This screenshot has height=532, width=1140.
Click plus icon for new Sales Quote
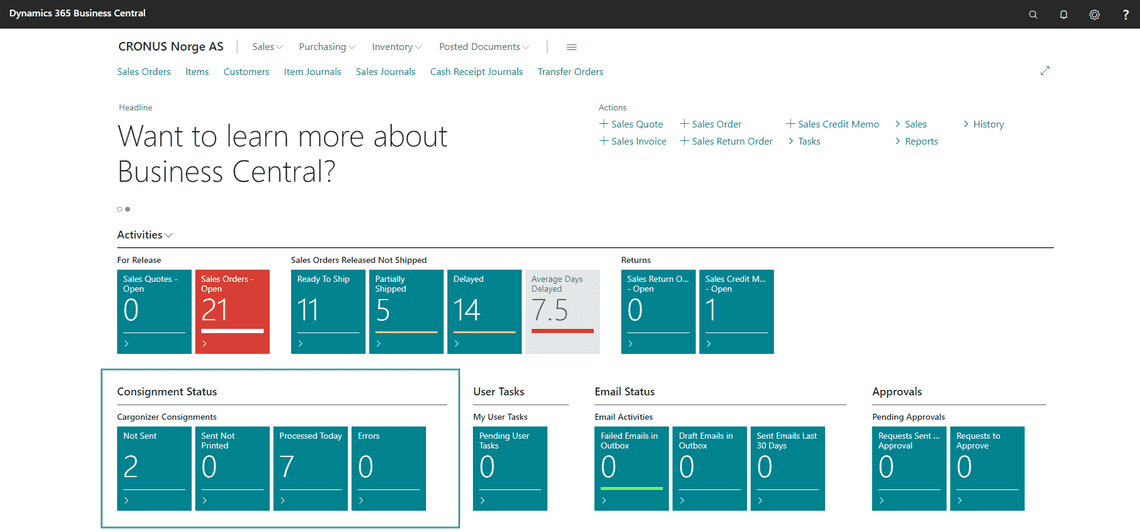pos(603,124)
